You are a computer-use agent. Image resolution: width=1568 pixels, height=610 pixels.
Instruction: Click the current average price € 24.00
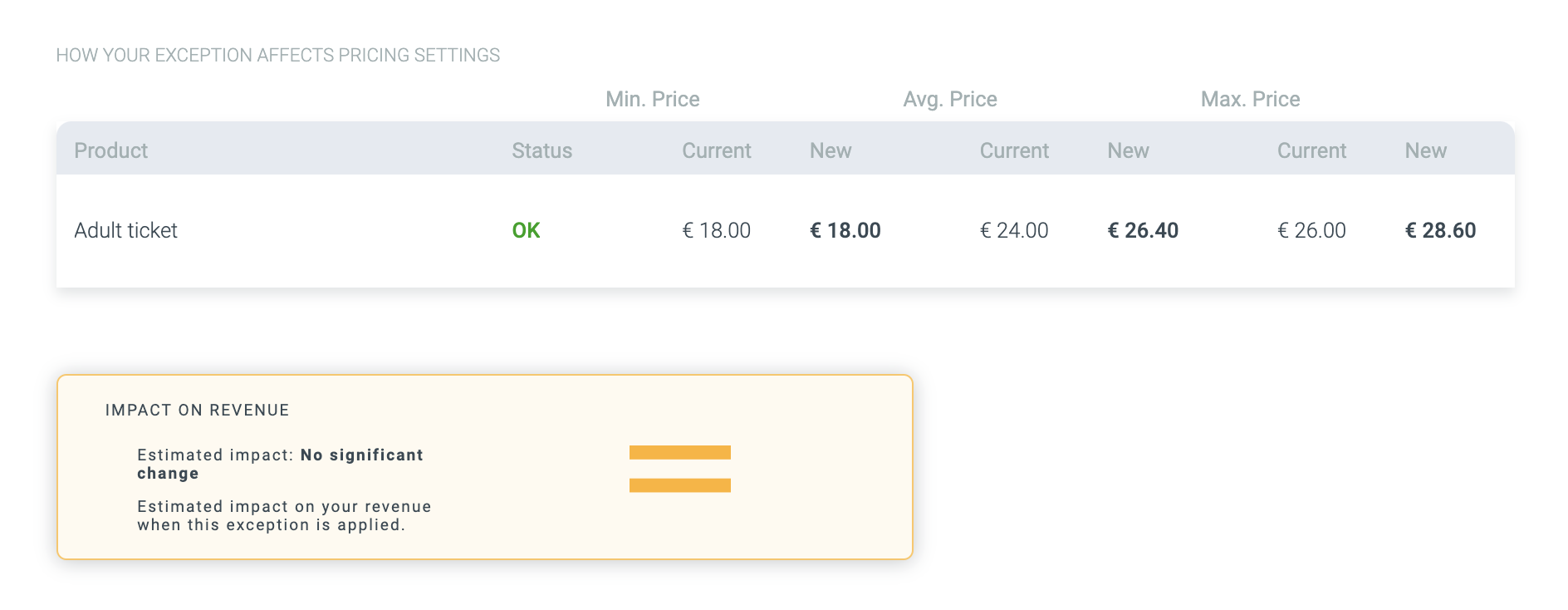click(x=1014, y=231)
